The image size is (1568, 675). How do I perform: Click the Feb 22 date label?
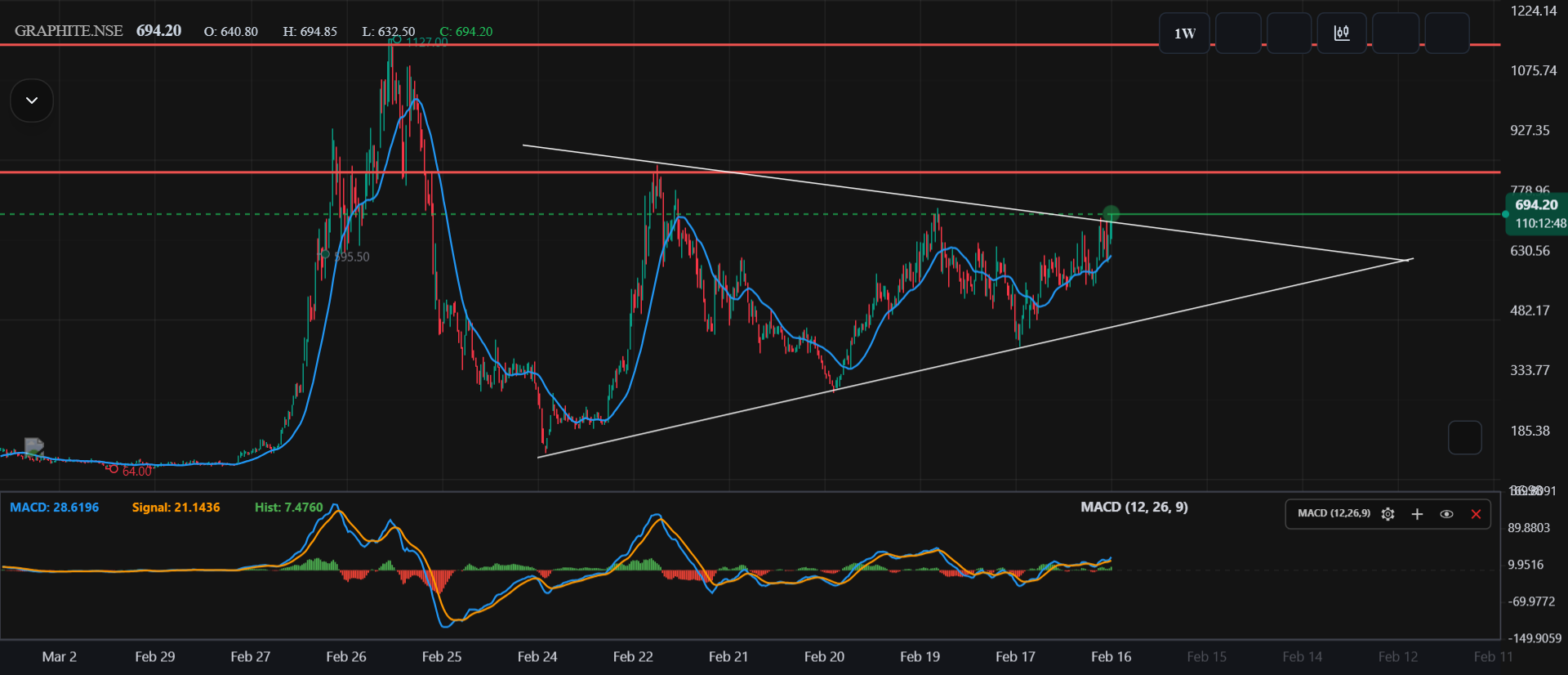633,657
